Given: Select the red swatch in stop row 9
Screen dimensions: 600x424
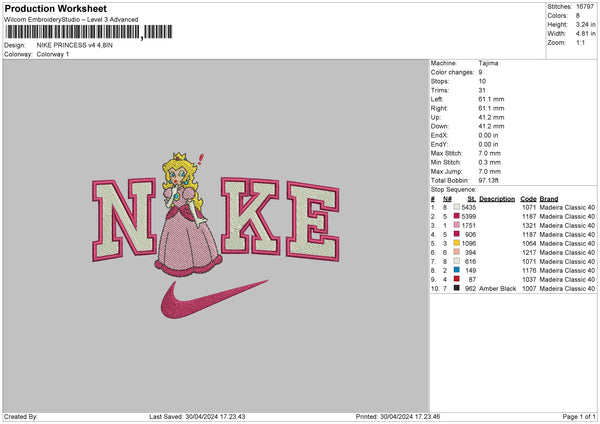Looking at the screenshot, I should pyautogui.click(x=457, y=279).
